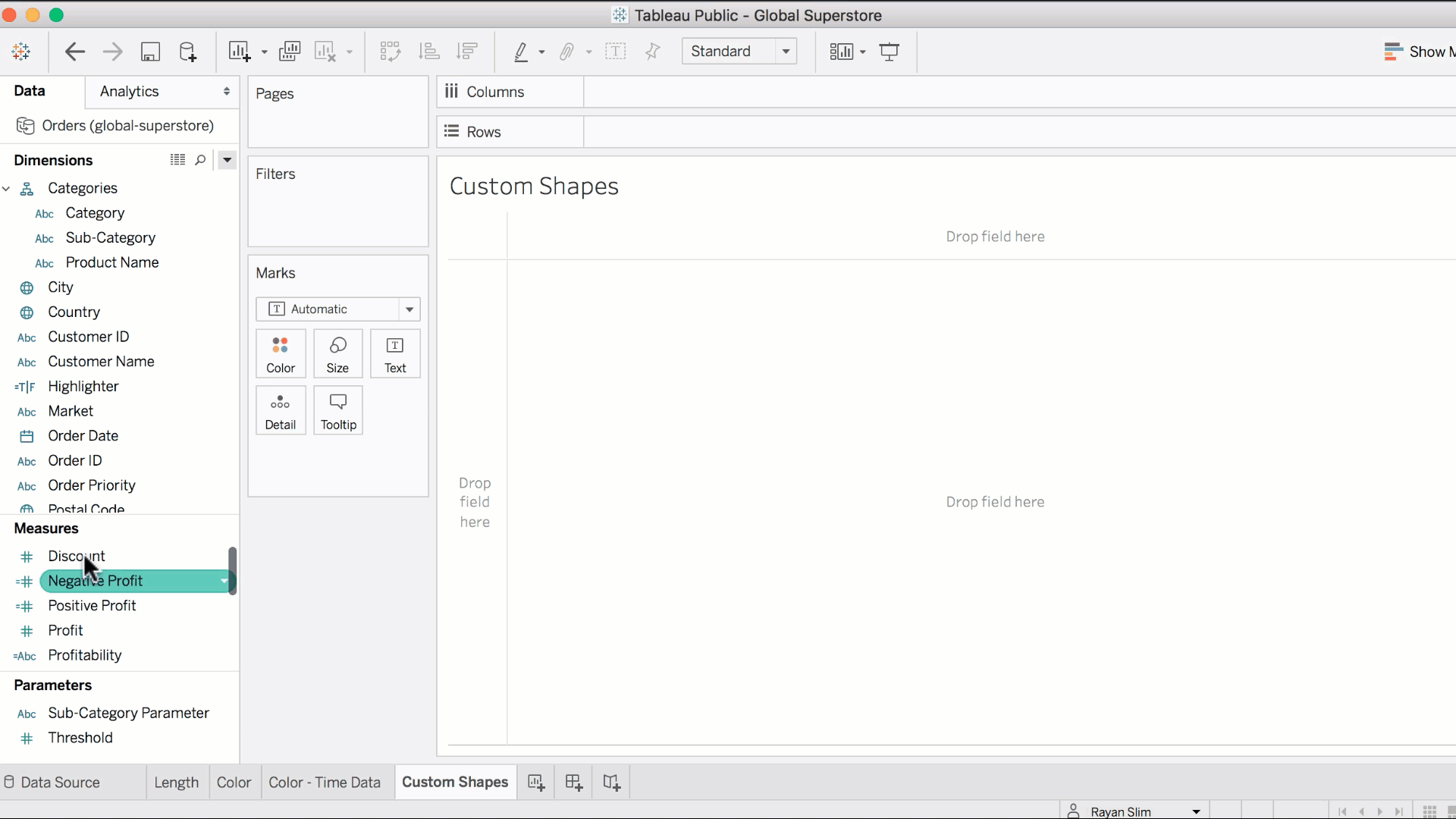Click the Redo forward arrow

tap(112, 52)
